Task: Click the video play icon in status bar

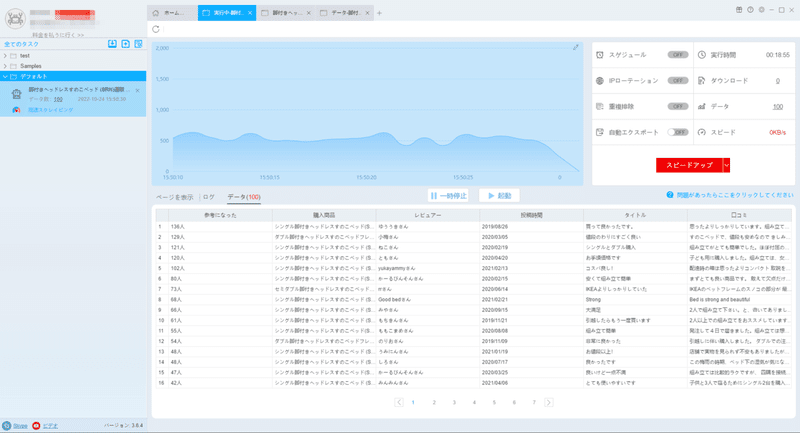Action: pos(36,425)
